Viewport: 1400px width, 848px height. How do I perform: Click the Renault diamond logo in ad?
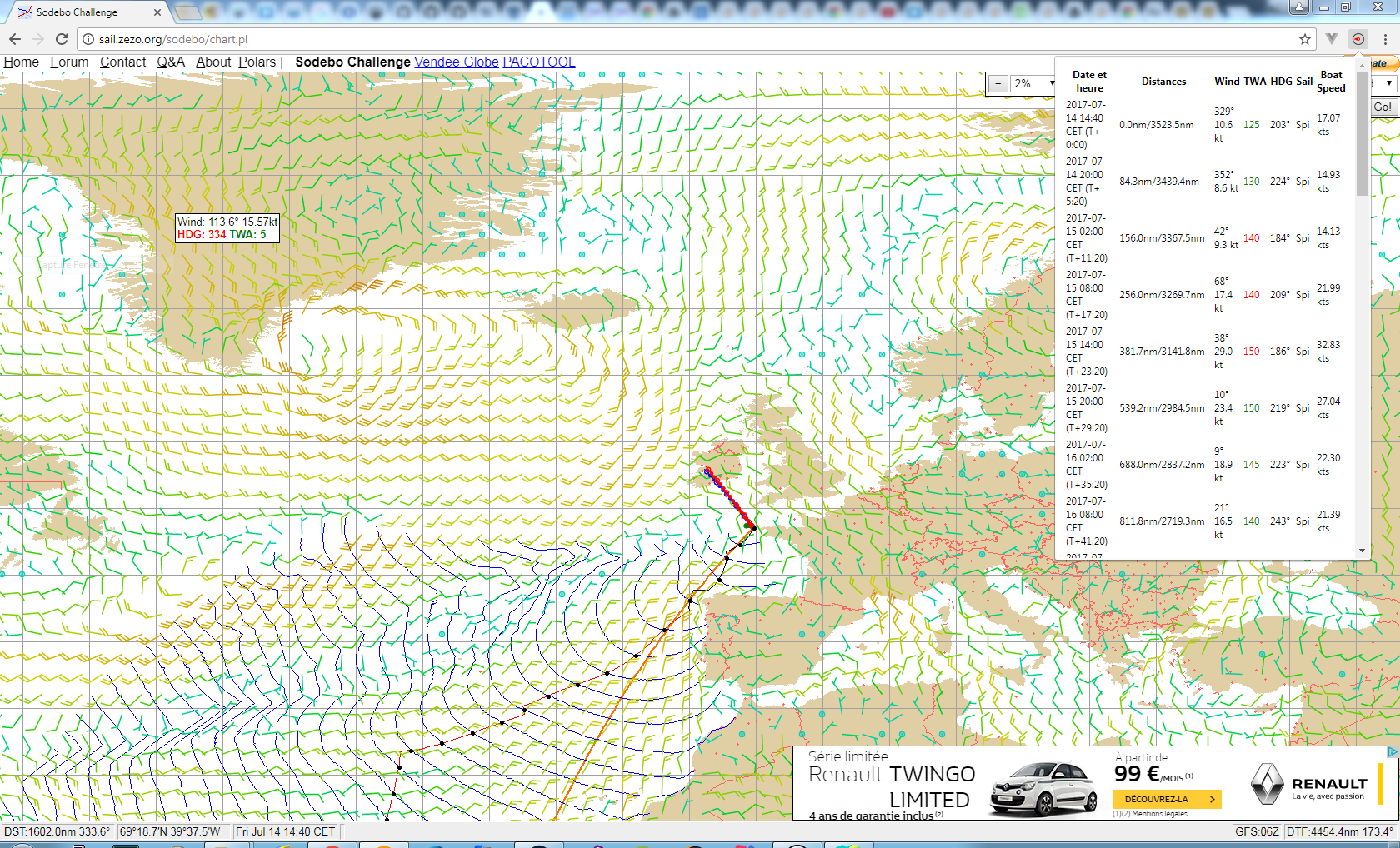[1267, 784]
